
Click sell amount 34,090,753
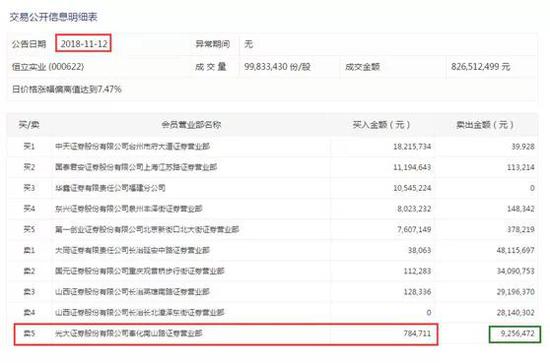coord(516,271)
